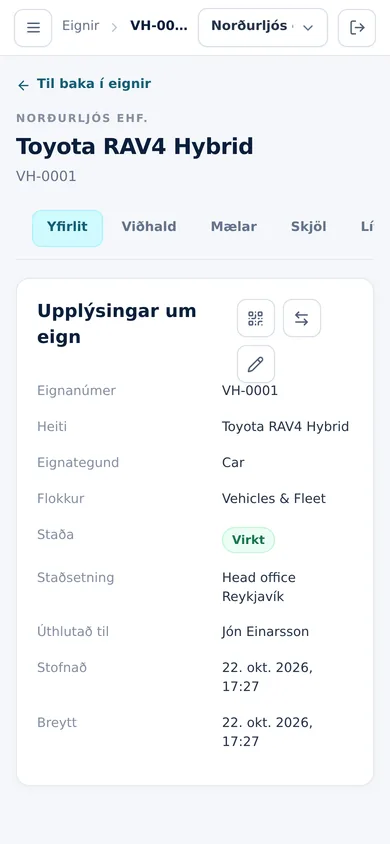The image size is (390, 844).
Task: Edit asset info with pencil icon
Action: click(x=256, y=364)
